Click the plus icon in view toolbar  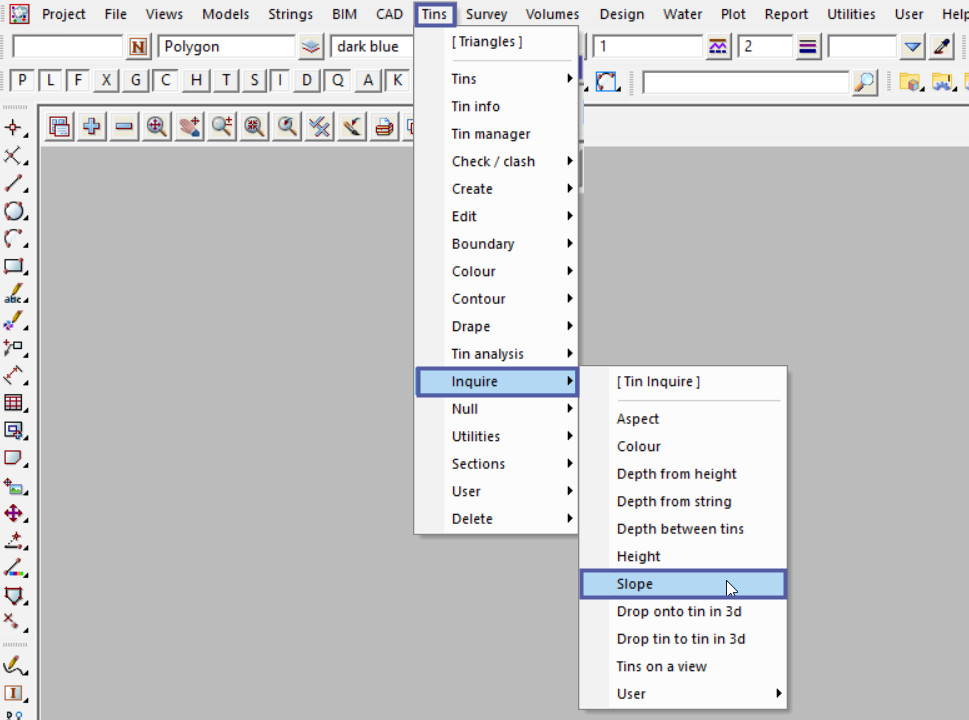point(92,127)
